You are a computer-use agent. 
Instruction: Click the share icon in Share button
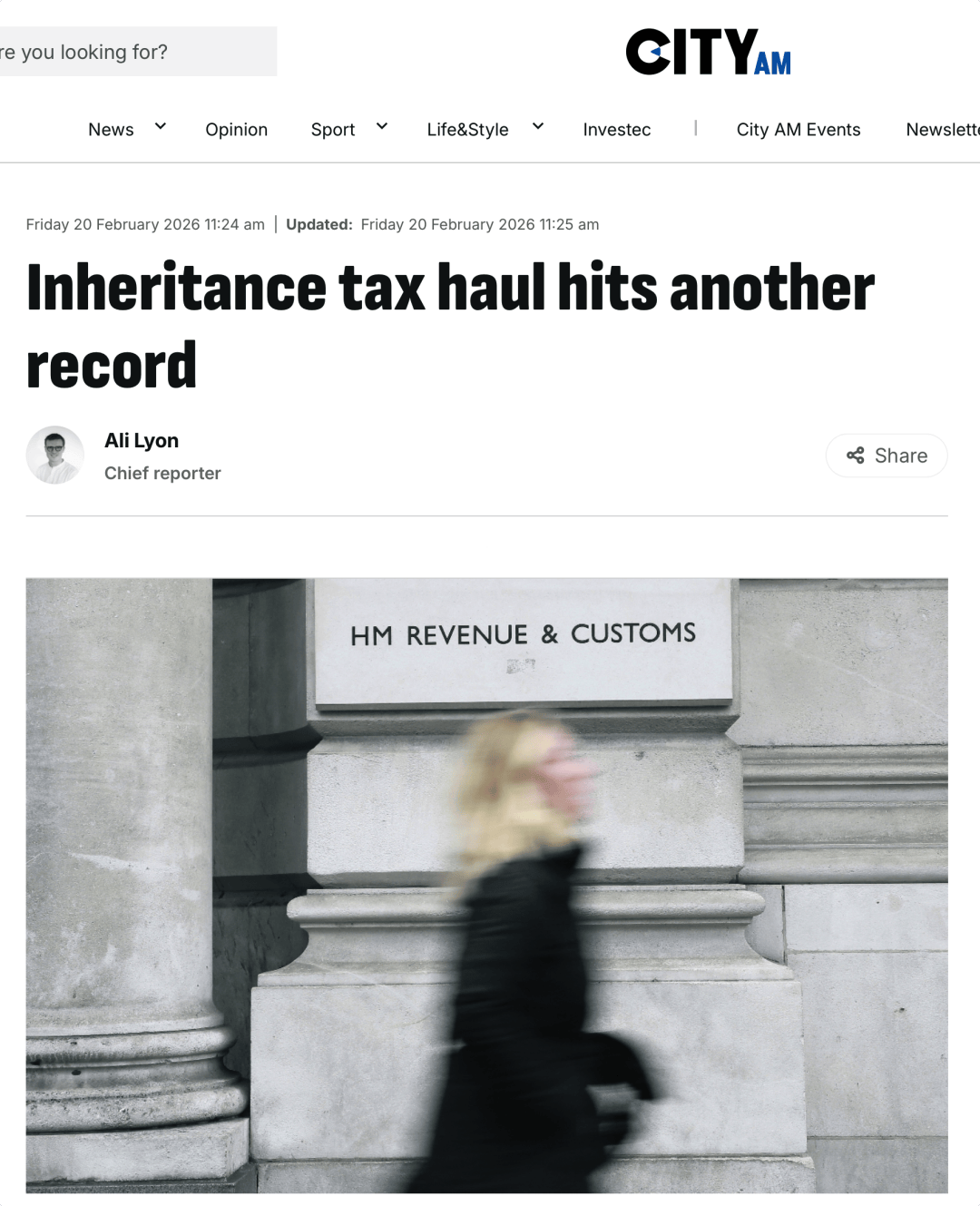pyautogui.click(x=855, y=456)
